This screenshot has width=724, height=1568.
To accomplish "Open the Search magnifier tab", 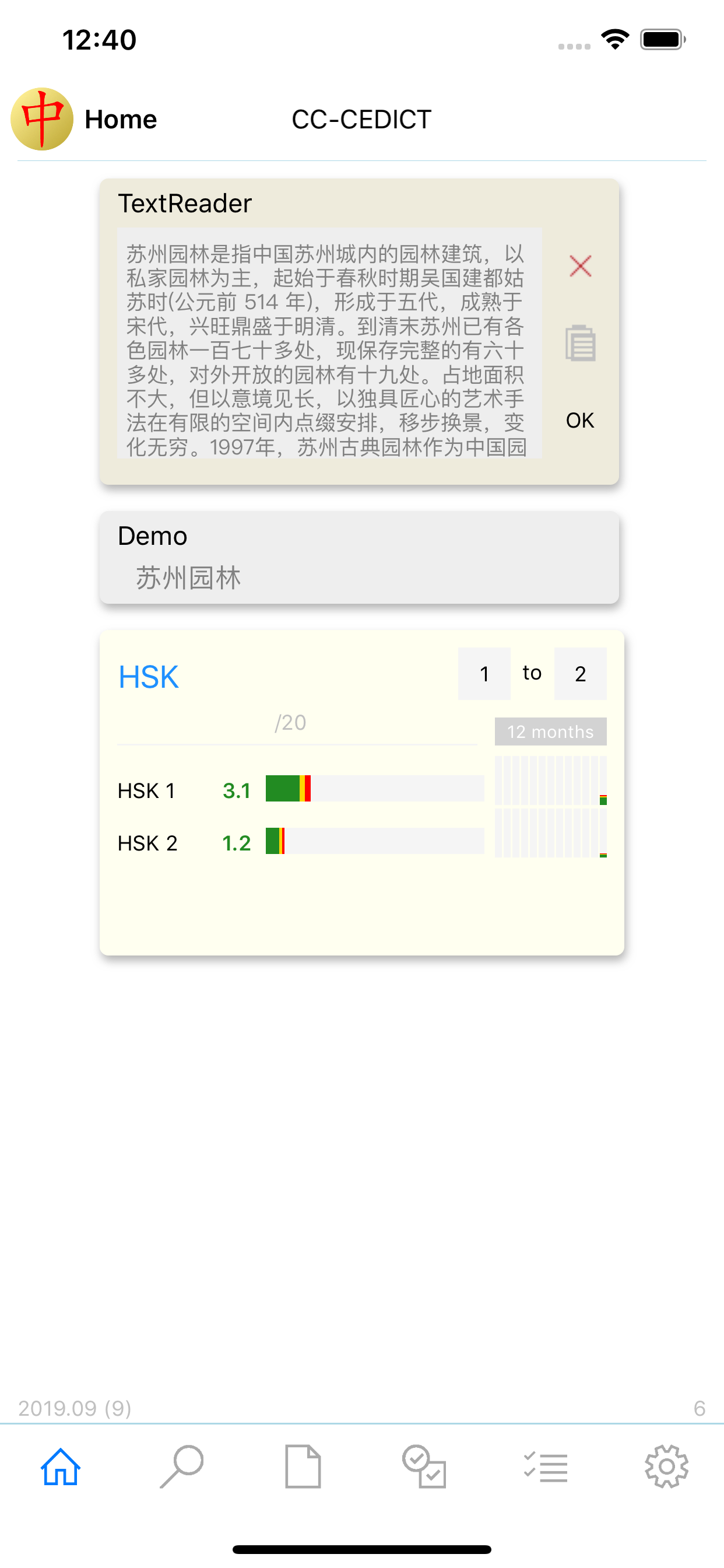I will click(181, 1467).
